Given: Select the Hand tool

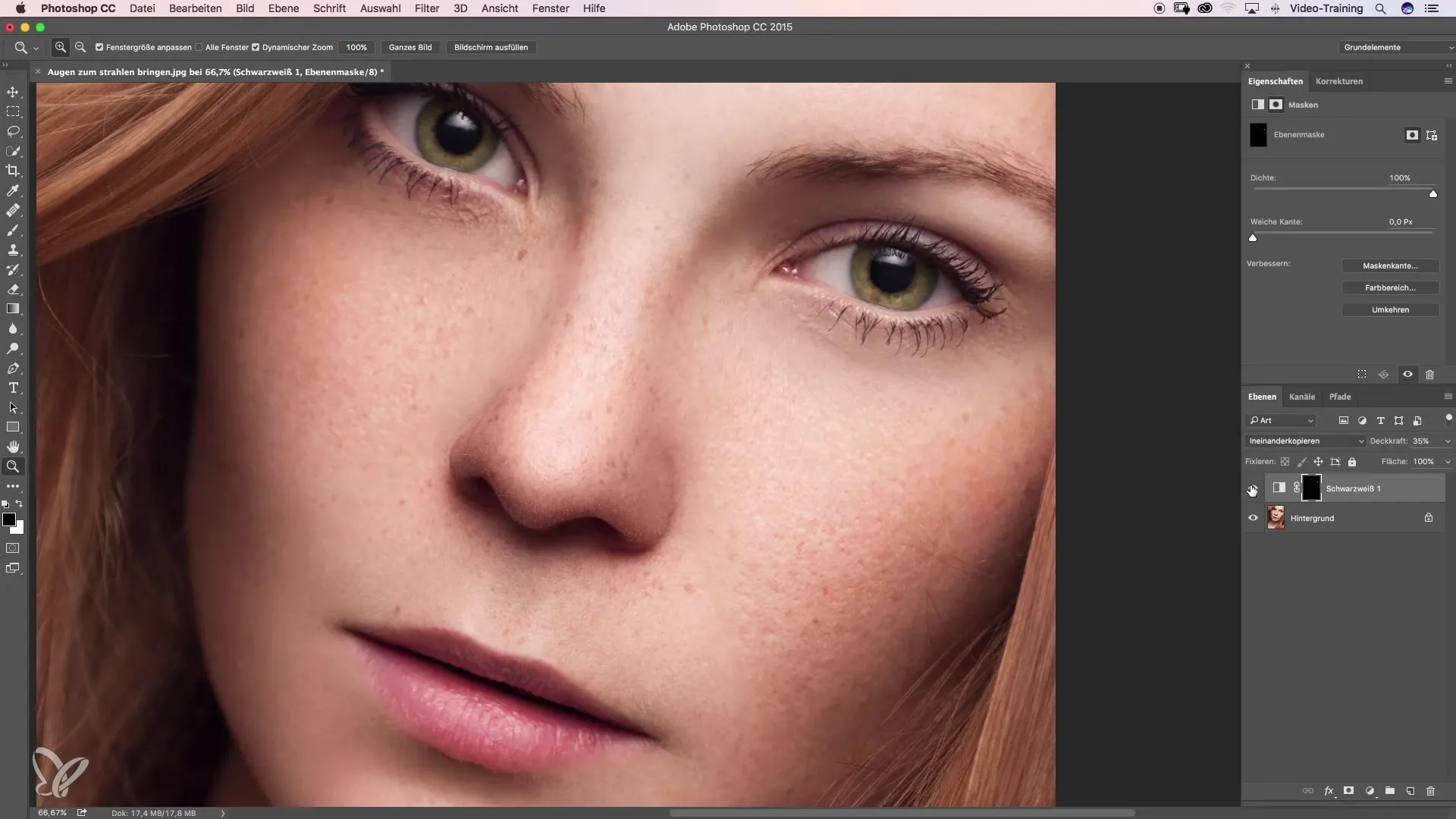Looking at the screenshot, I should [x=13, y=447].
